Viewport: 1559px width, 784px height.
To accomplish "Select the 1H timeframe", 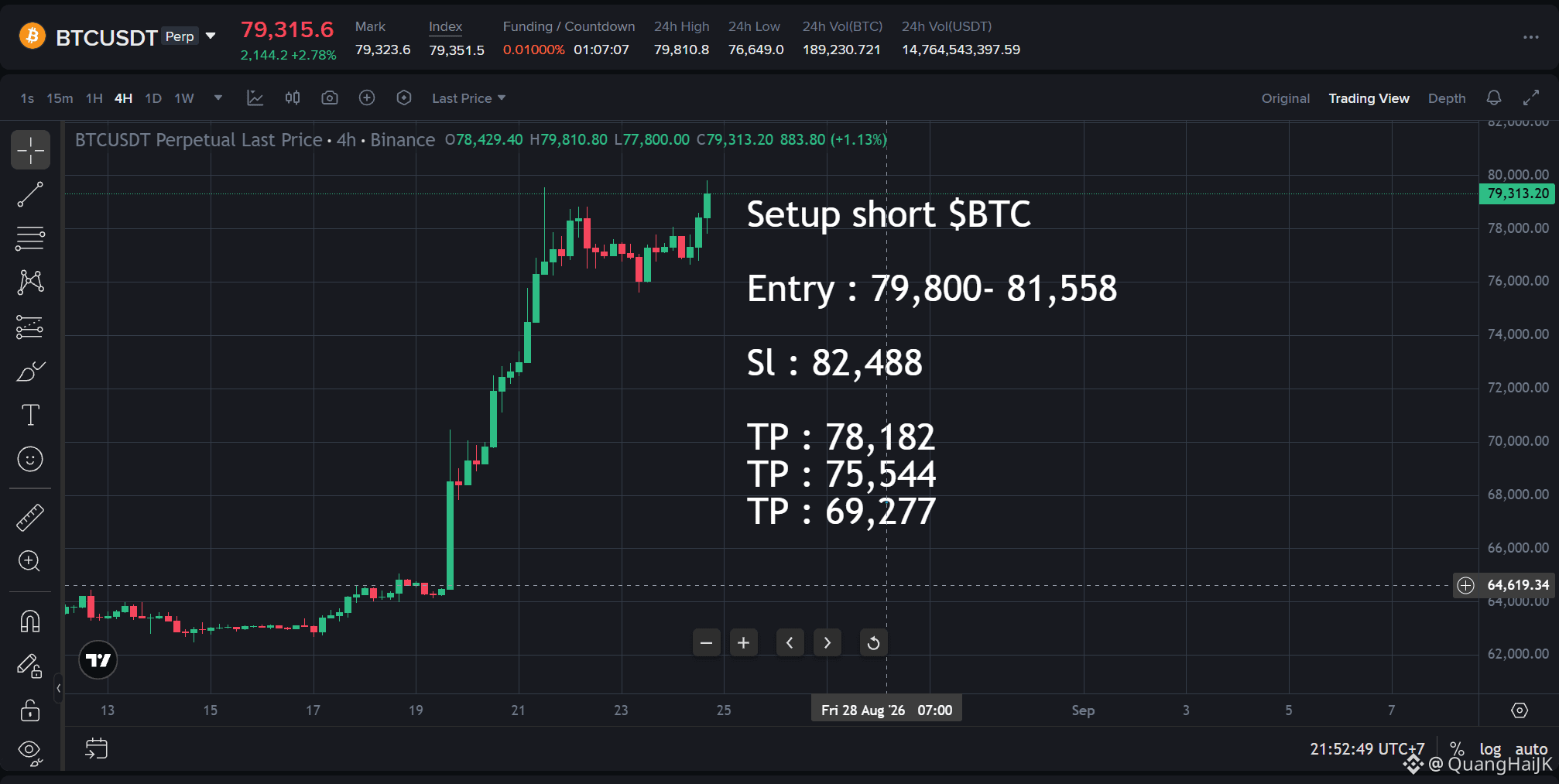I will (94, 98).
